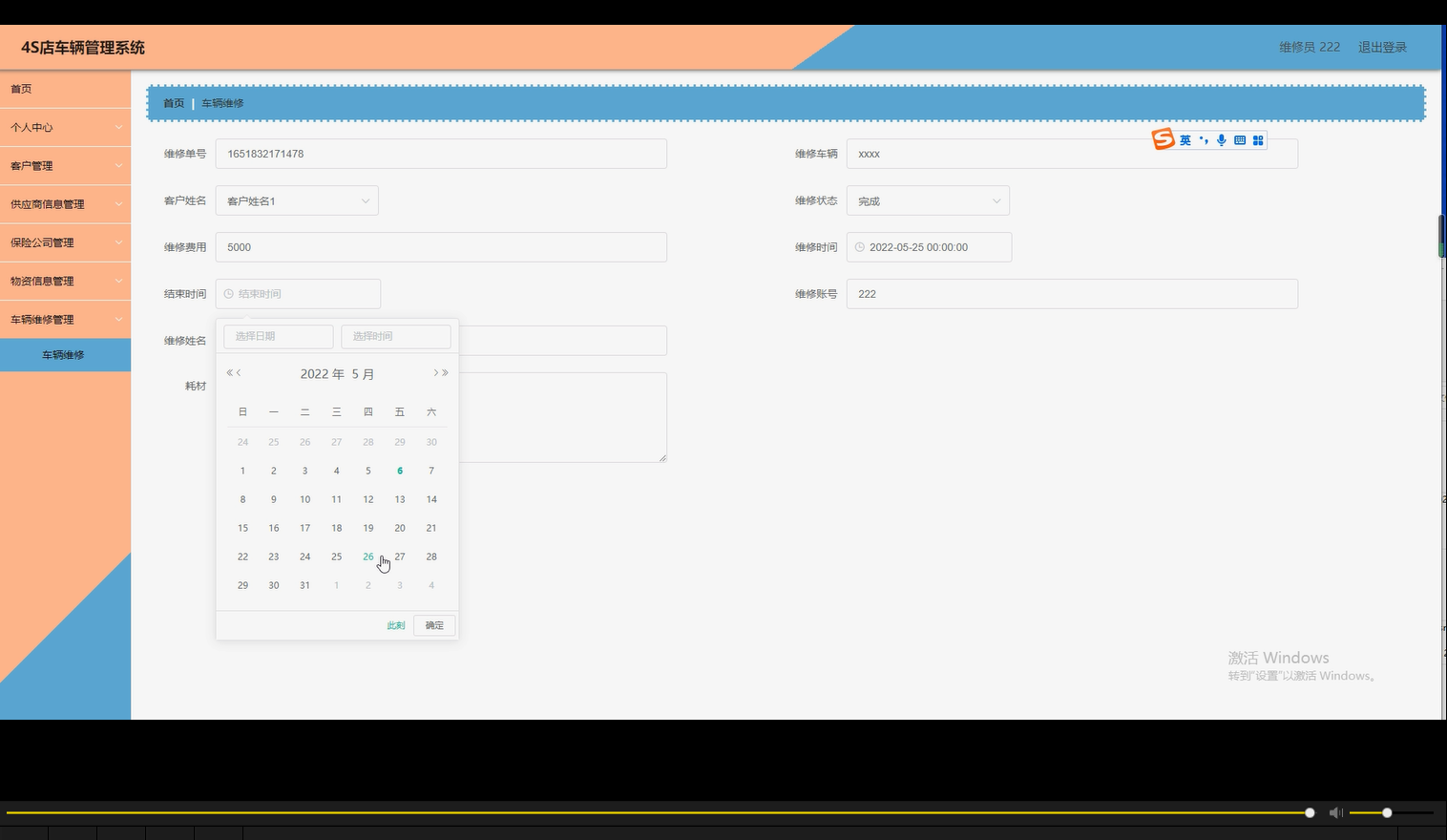
Task: Select today's date May 6 in the calendar
Action: 400,471
